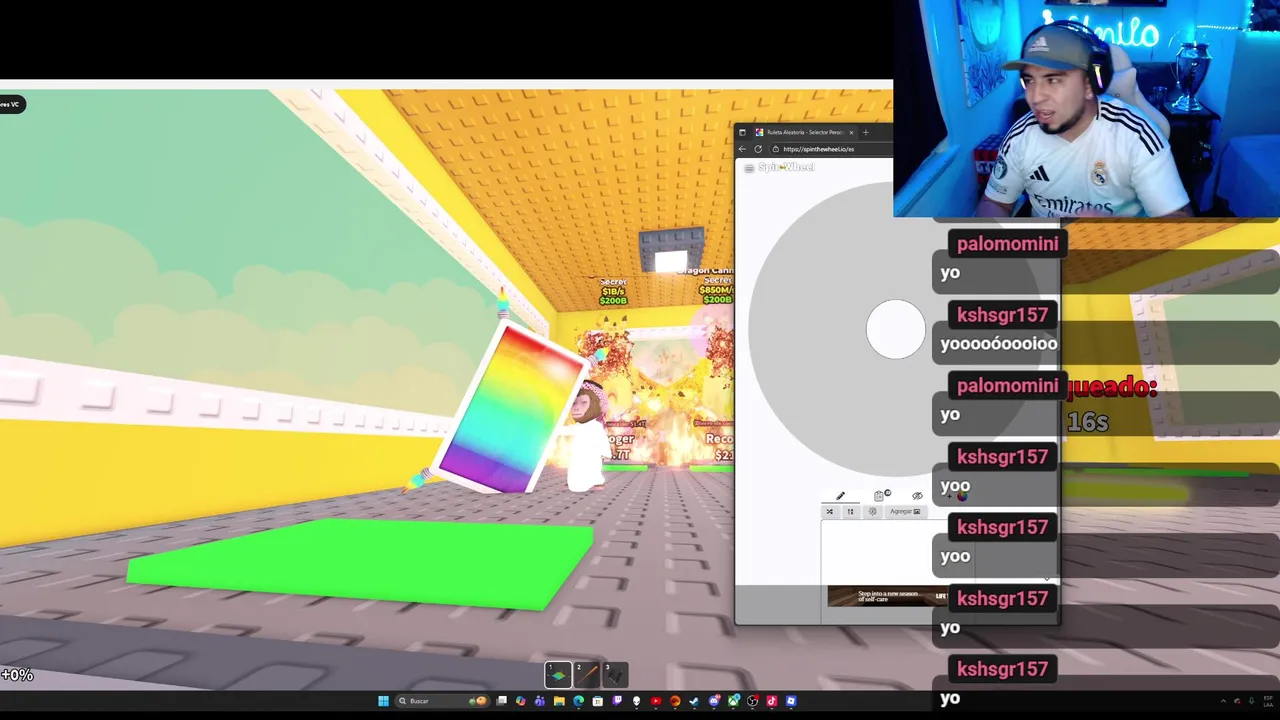Image resolution: width=1280 pixels, height=720 pixels.
Task: Open OBS Studio from the taskbar
Action: (752, 701)
